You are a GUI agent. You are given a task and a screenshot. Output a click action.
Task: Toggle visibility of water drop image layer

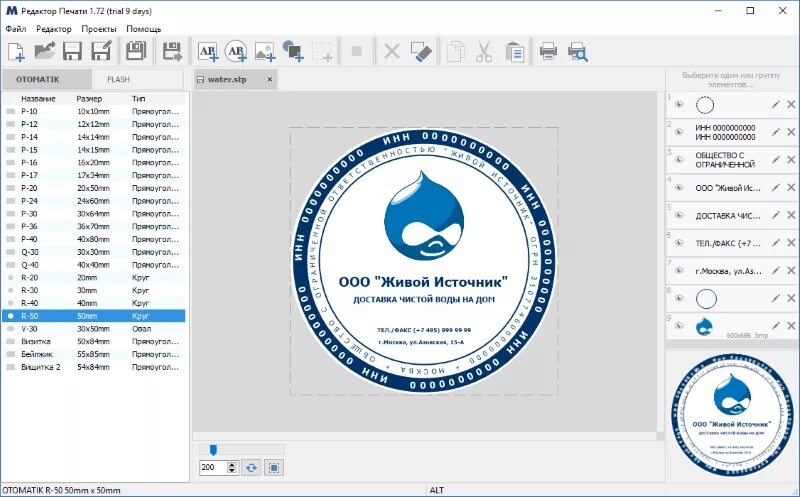(x=679, y=326)
